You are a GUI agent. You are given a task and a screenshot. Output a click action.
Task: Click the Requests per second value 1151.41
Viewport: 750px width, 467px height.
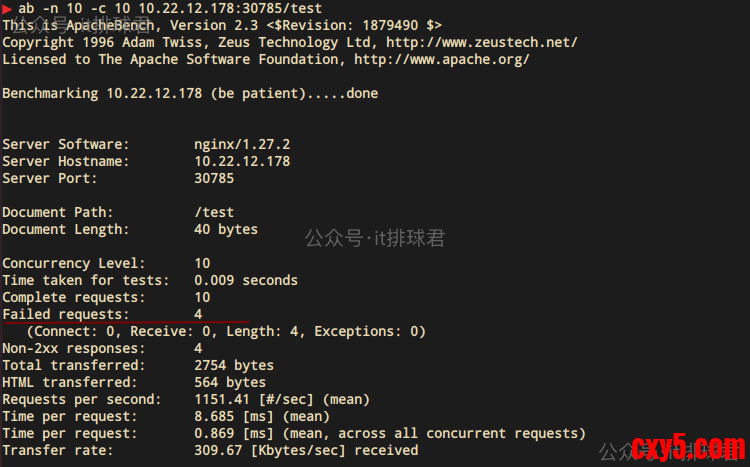(222, 399)
